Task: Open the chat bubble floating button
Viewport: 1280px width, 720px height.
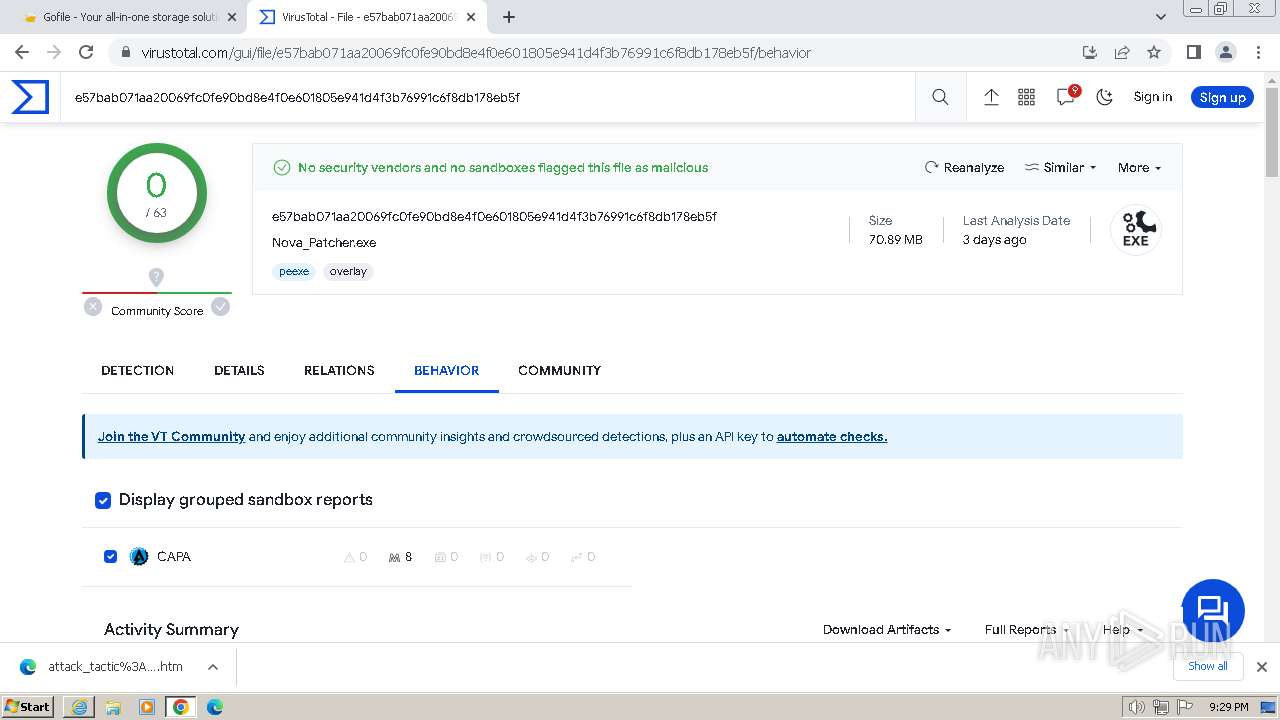Action: tap(1212, 610)
